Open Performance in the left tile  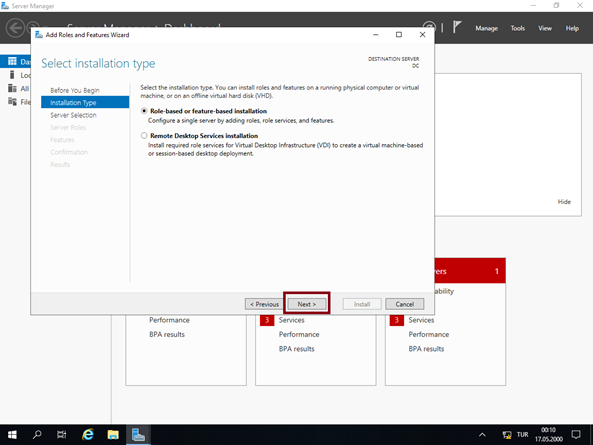click(169, 320)
